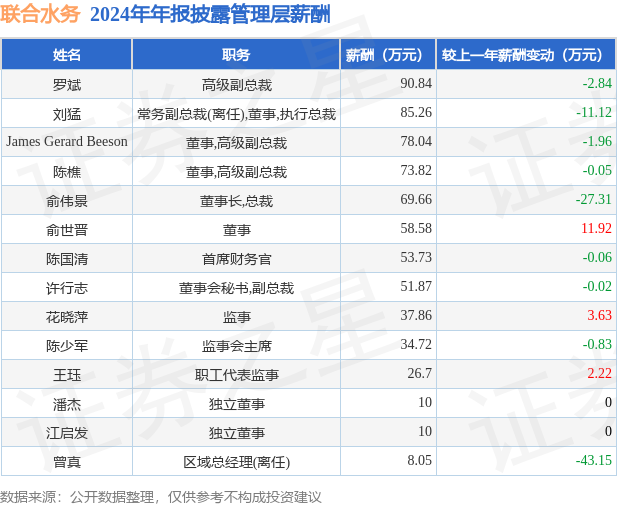Viewport: 617px width, 506px height.
Task: Click 俞世晋's position 董事
Action: [x=236, y=230]
